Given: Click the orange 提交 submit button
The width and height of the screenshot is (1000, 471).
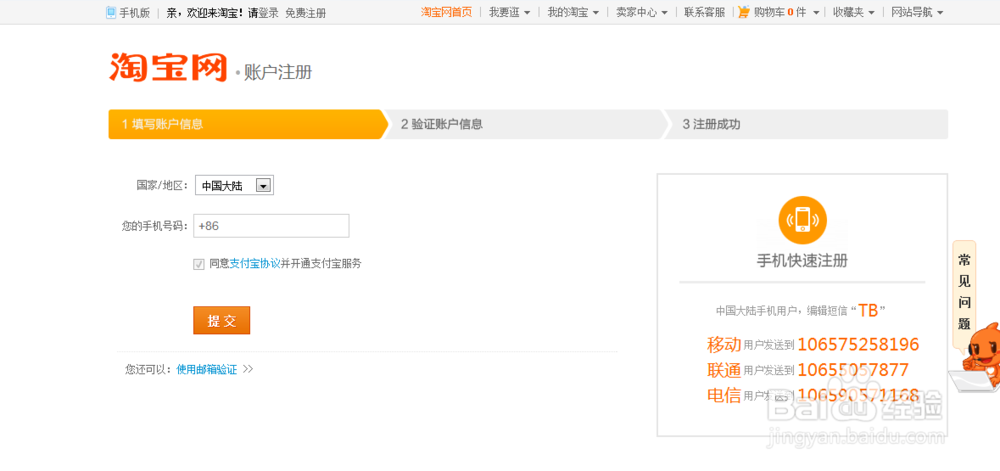Looking at the screenshot, I should [221, 320].
